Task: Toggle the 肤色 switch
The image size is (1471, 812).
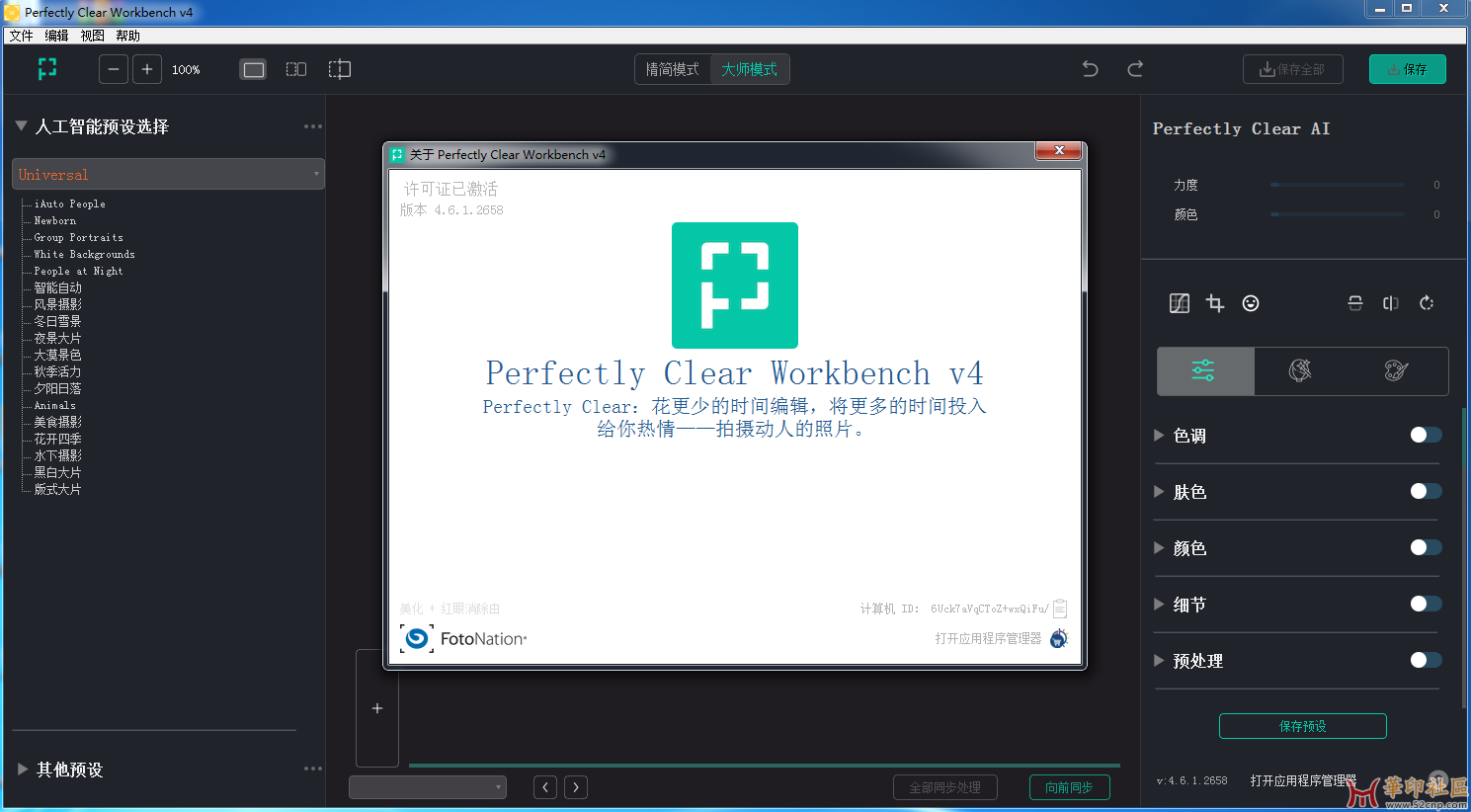Action: point(1426,491)
